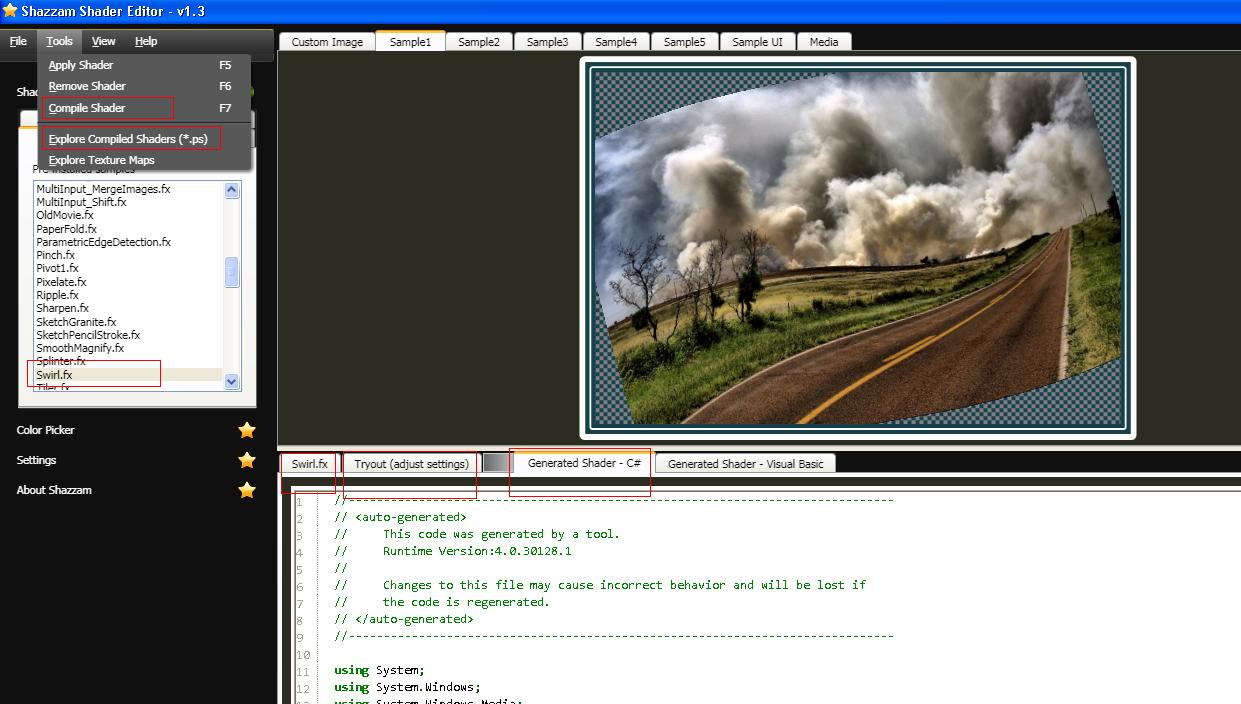Click the star icon beside Settings

[246, 460]
